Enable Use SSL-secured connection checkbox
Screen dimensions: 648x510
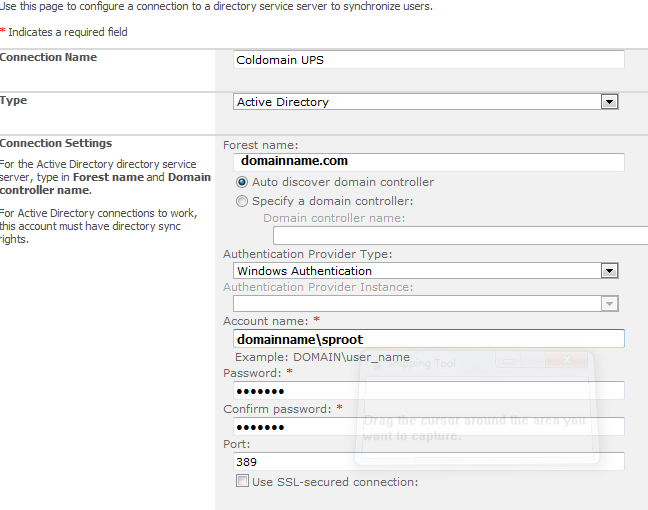242,481
